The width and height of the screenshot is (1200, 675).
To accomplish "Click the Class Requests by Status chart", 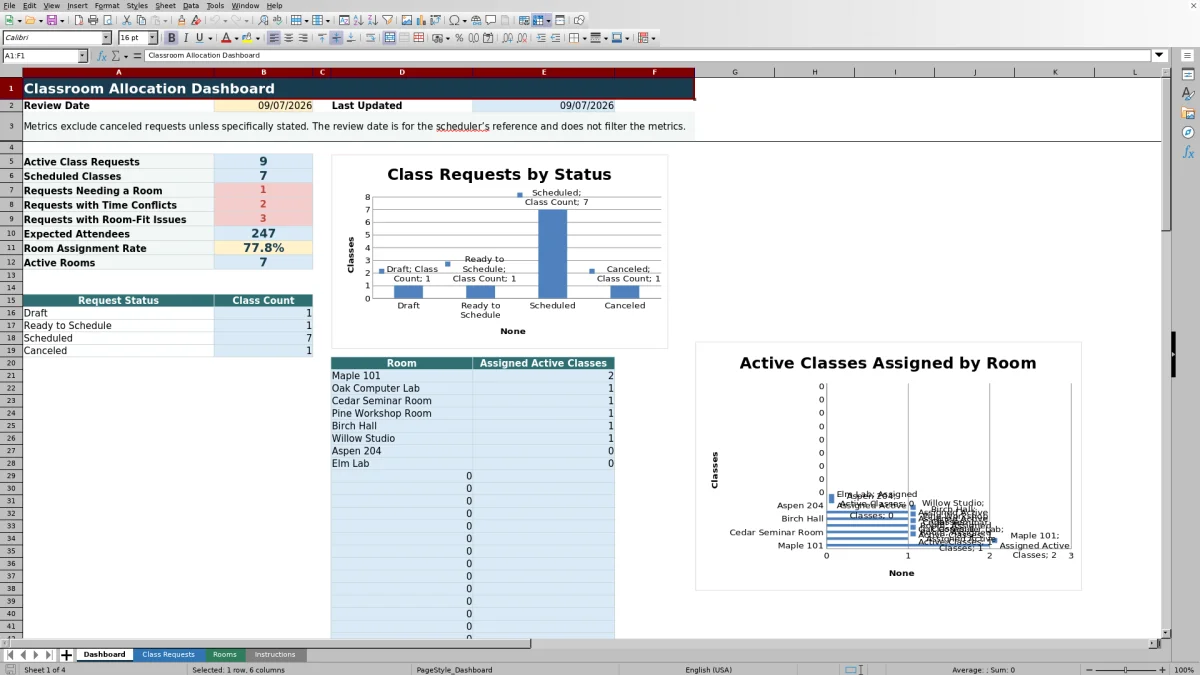I will pyautogui.click(x=499, y=251).
